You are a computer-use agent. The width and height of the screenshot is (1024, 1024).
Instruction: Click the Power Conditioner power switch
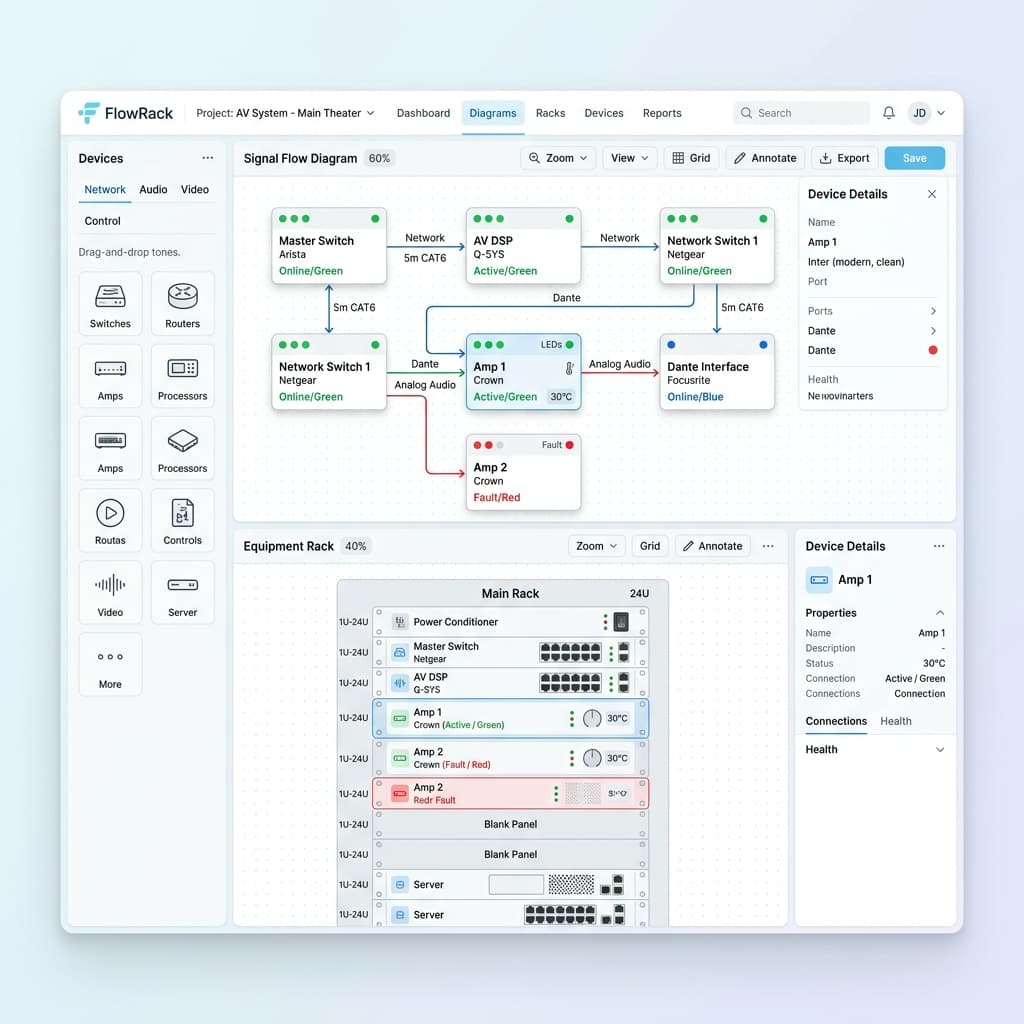[621, 622]
